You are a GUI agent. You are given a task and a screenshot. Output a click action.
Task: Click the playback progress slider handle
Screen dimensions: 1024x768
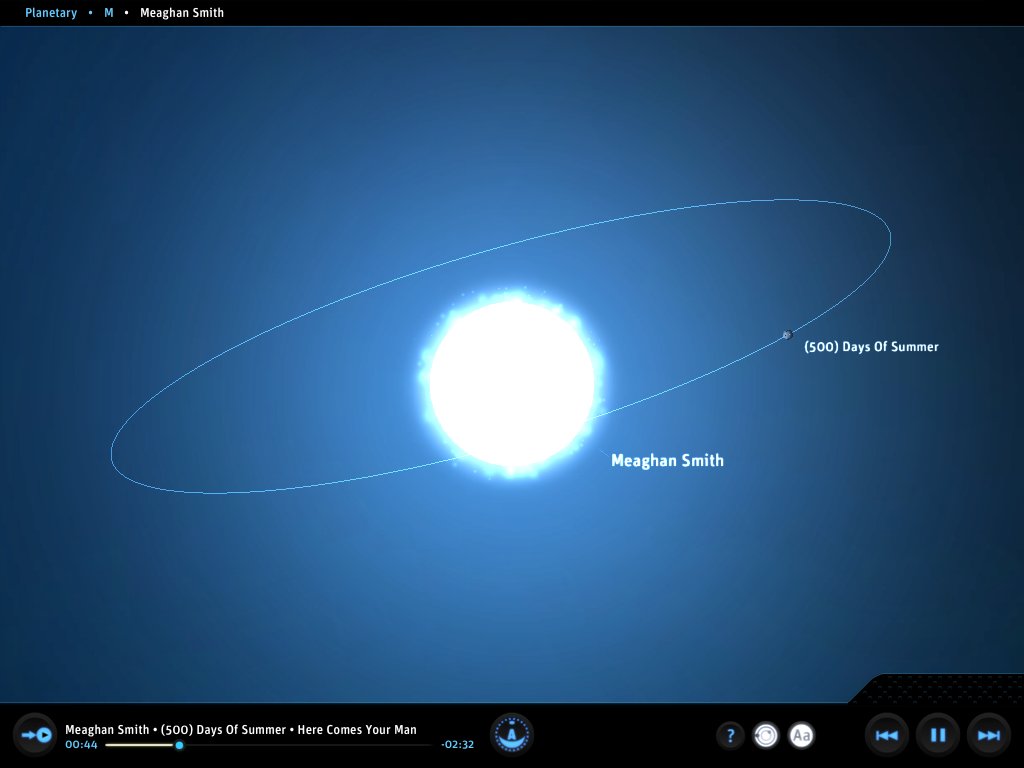coord(179,745)
